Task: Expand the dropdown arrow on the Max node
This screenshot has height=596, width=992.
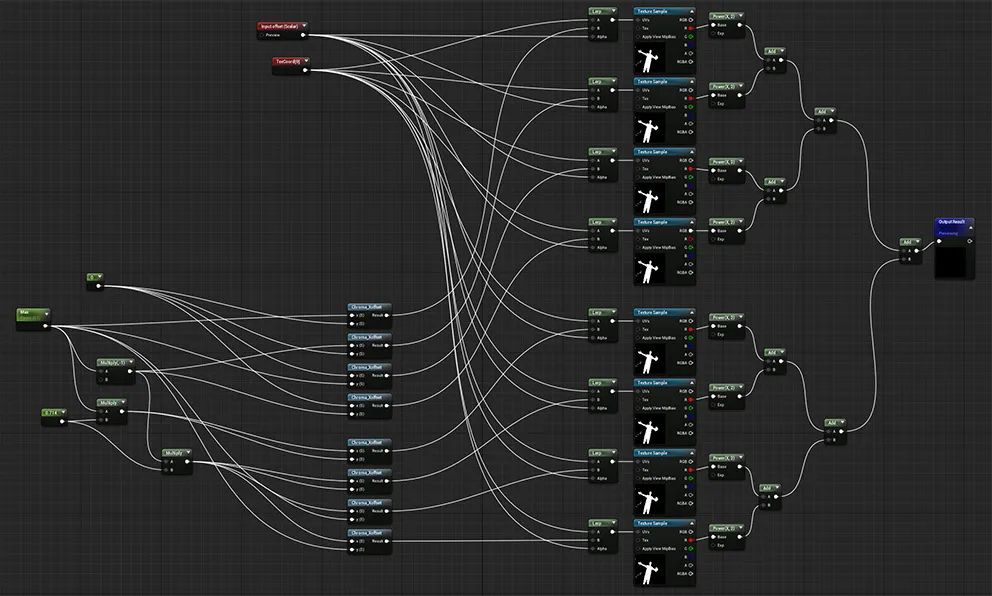Action: point(46,314)
